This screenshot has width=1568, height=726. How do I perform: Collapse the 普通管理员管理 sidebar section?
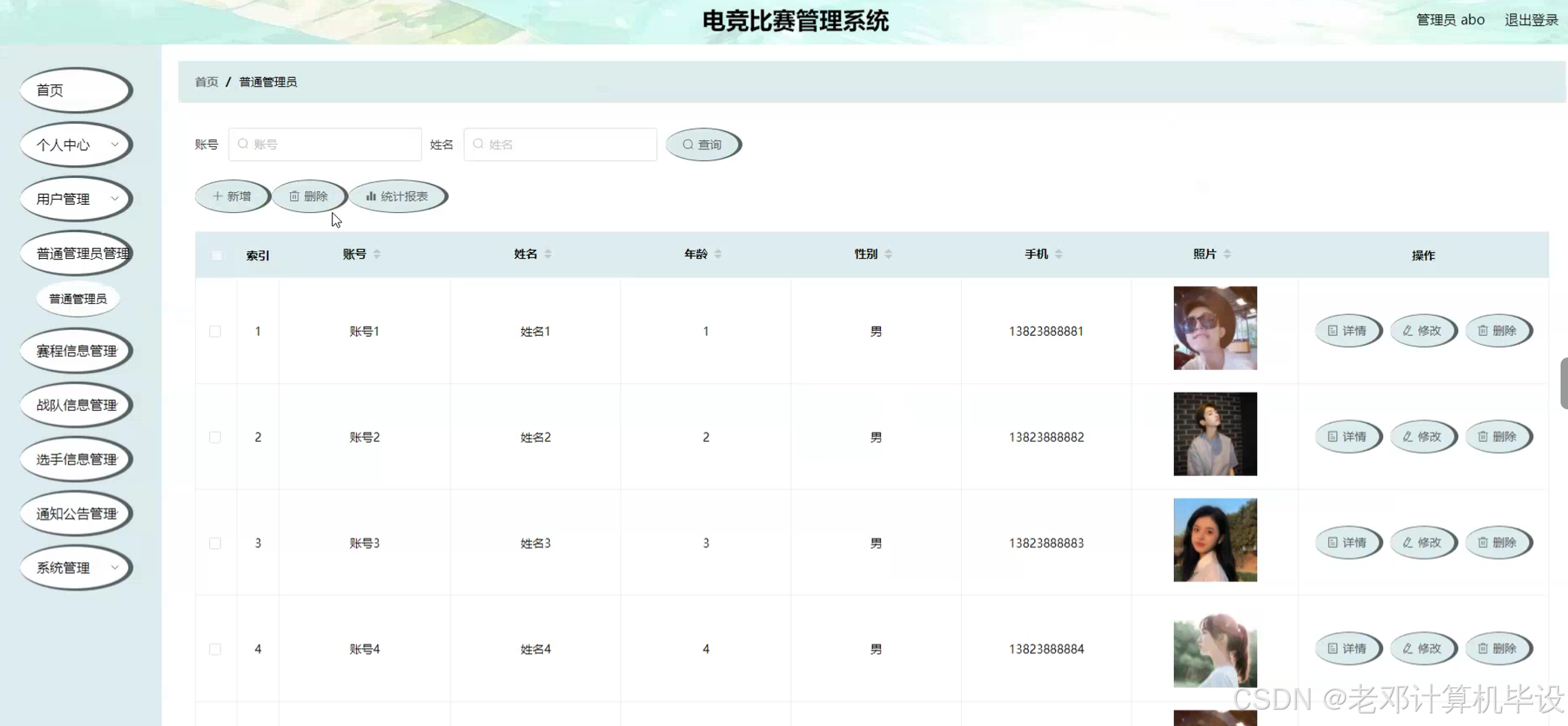(76, 254)
